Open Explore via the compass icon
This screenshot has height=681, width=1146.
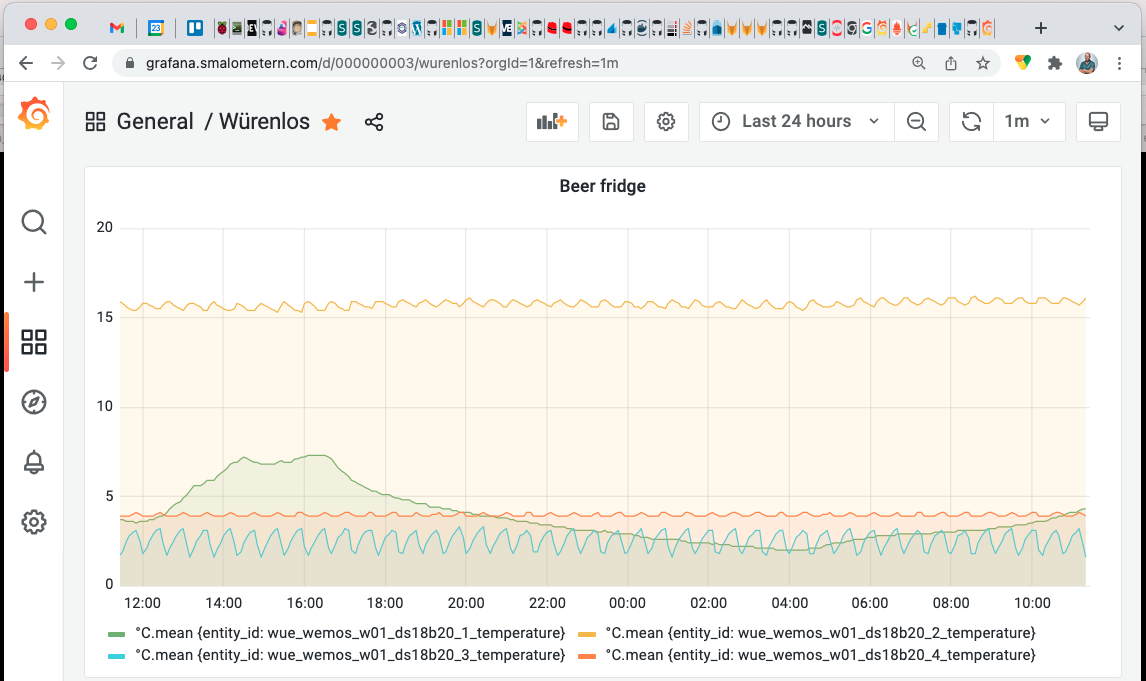34,402
